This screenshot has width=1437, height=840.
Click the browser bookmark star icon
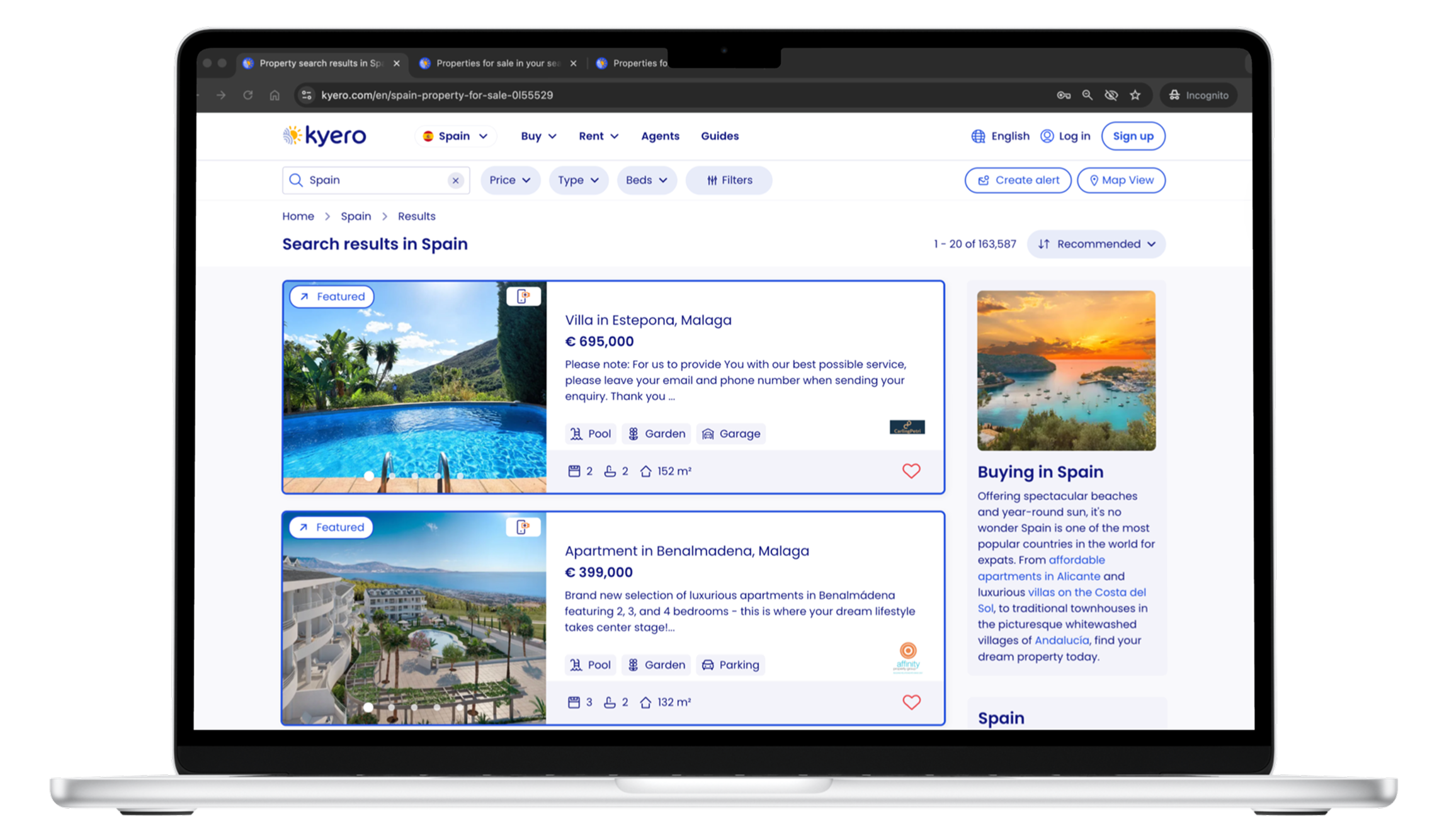1135,95
